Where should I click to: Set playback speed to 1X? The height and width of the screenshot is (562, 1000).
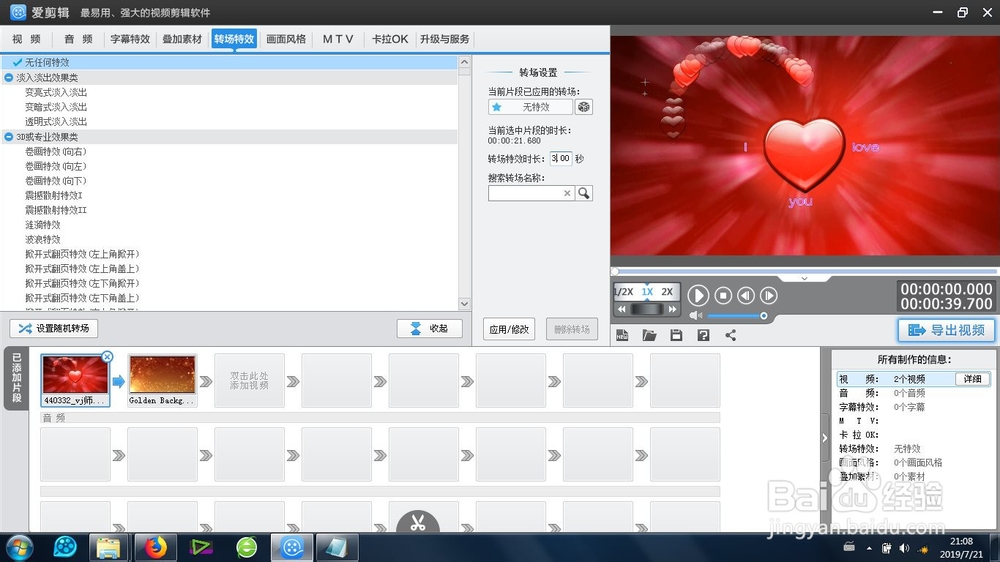647,292
